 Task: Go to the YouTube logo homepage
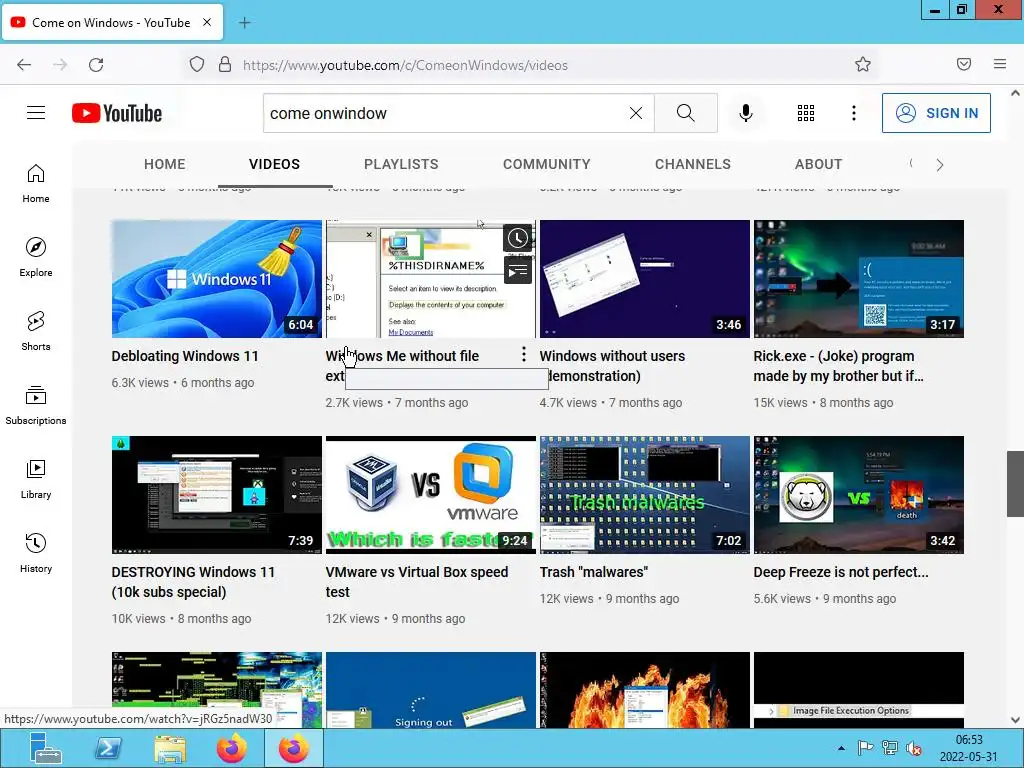pos(117,113)
